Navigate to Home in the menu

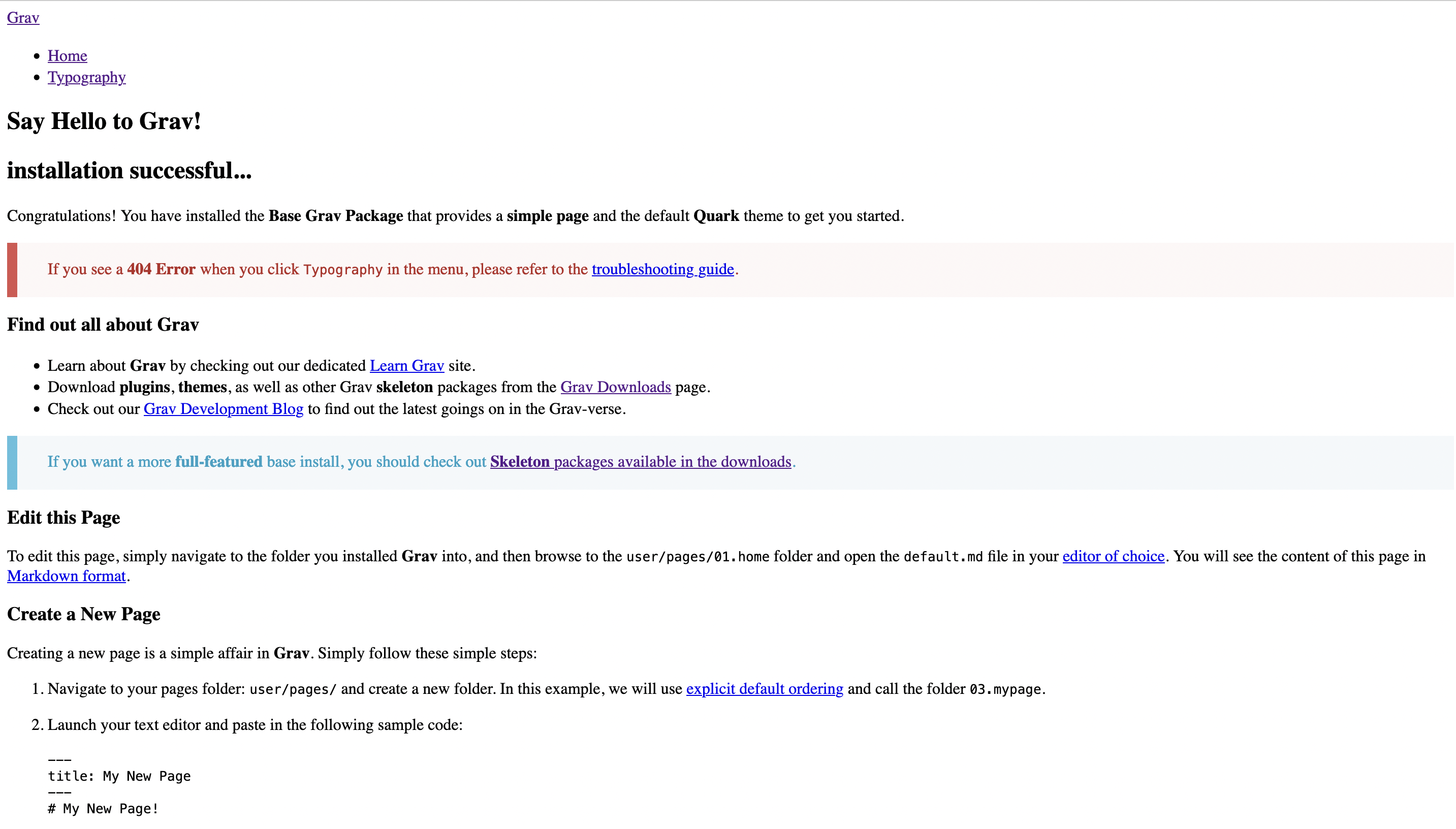[x=67, y=55]
